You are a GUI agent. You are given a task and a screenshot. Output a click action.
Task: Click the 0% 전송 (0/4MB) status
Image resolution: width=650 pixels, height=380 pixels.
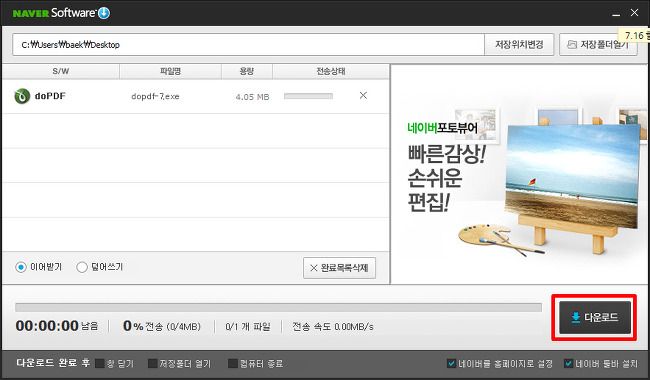pos(162,327)
